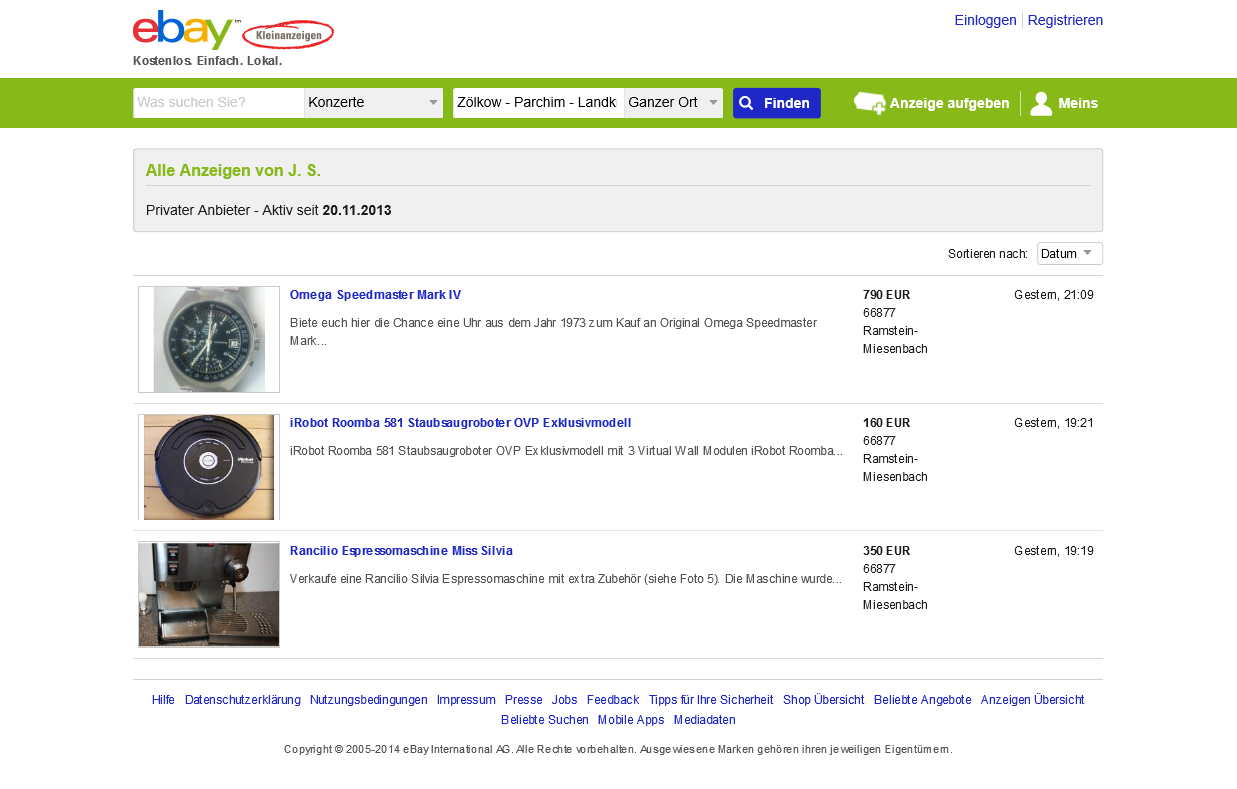
Task: Open the Datenschutzerklärung footer link
Action: coord(243,700)
